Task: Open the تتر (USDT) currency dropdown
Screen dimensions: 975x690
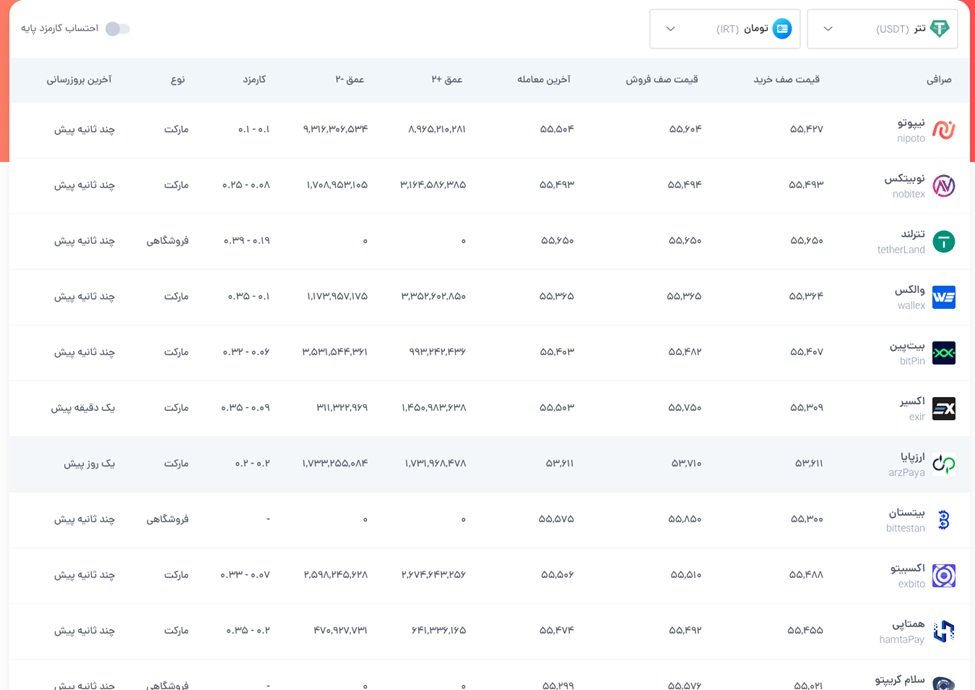Action: pyautogui.click(x=881, y=29)
